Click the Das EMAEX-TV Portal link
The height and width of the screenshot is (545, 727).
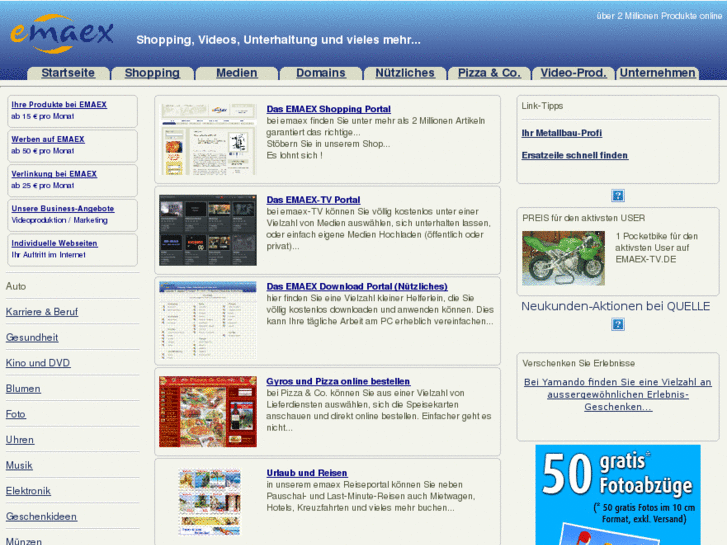[x=313, y=200]
